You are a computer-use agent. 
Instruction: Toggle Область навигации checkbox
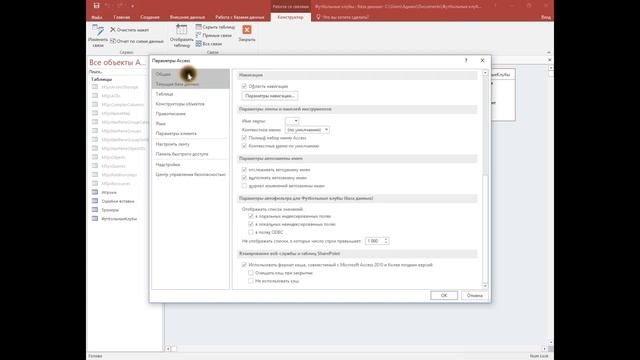244,86
